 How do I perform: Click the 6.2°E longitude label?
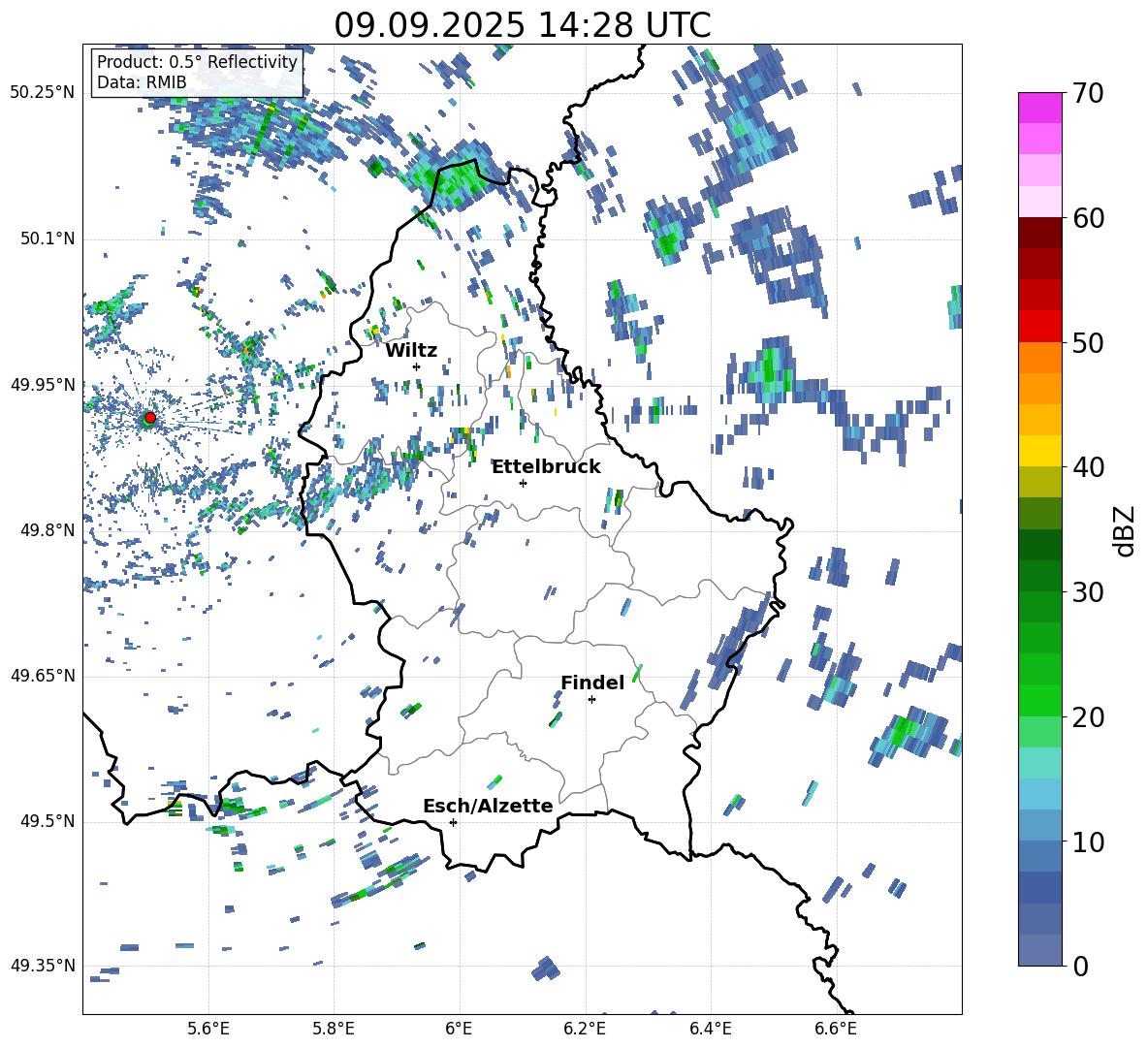coord(585,1029)
